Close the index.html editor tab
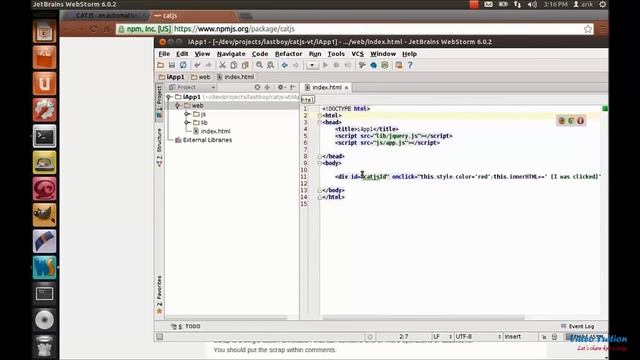The height and width of the screenshot is (360, 640). click(347, 88)
